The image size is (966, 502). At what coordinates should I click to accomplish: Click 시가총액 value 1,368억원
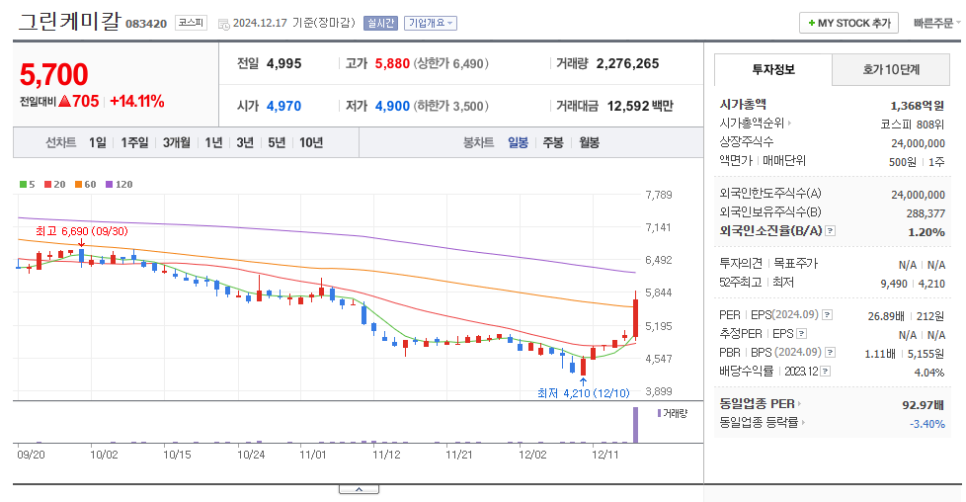coord(917,106)
